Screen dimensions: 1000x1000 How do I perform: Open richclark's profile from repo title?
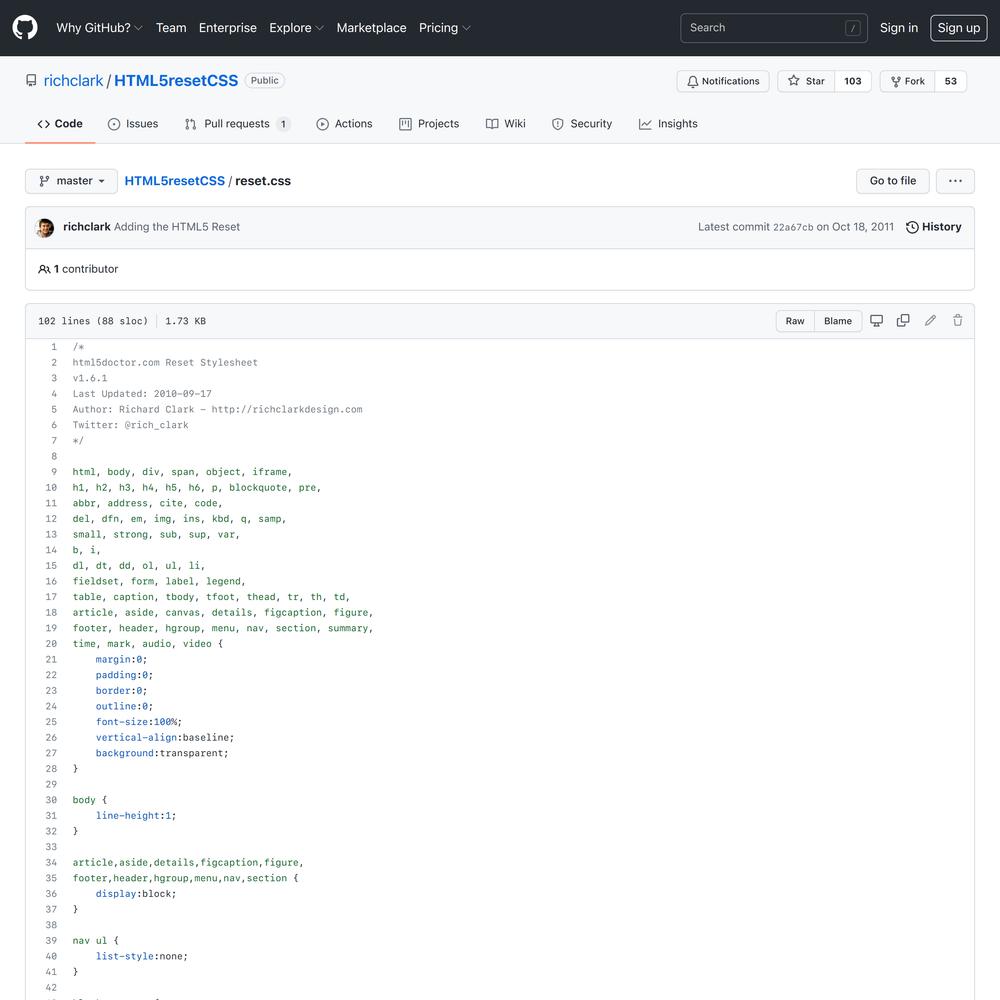(73, 81)
